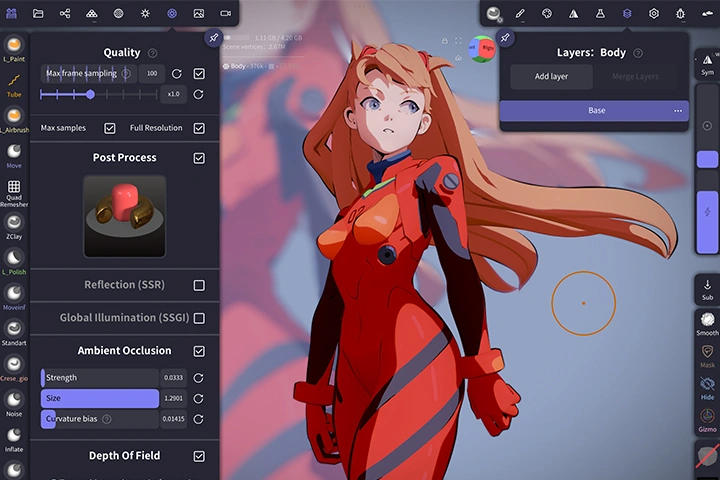Select the Move tool
Image resolution: width=720 pixels, height=480 pixels.
[x=14, y=156]
